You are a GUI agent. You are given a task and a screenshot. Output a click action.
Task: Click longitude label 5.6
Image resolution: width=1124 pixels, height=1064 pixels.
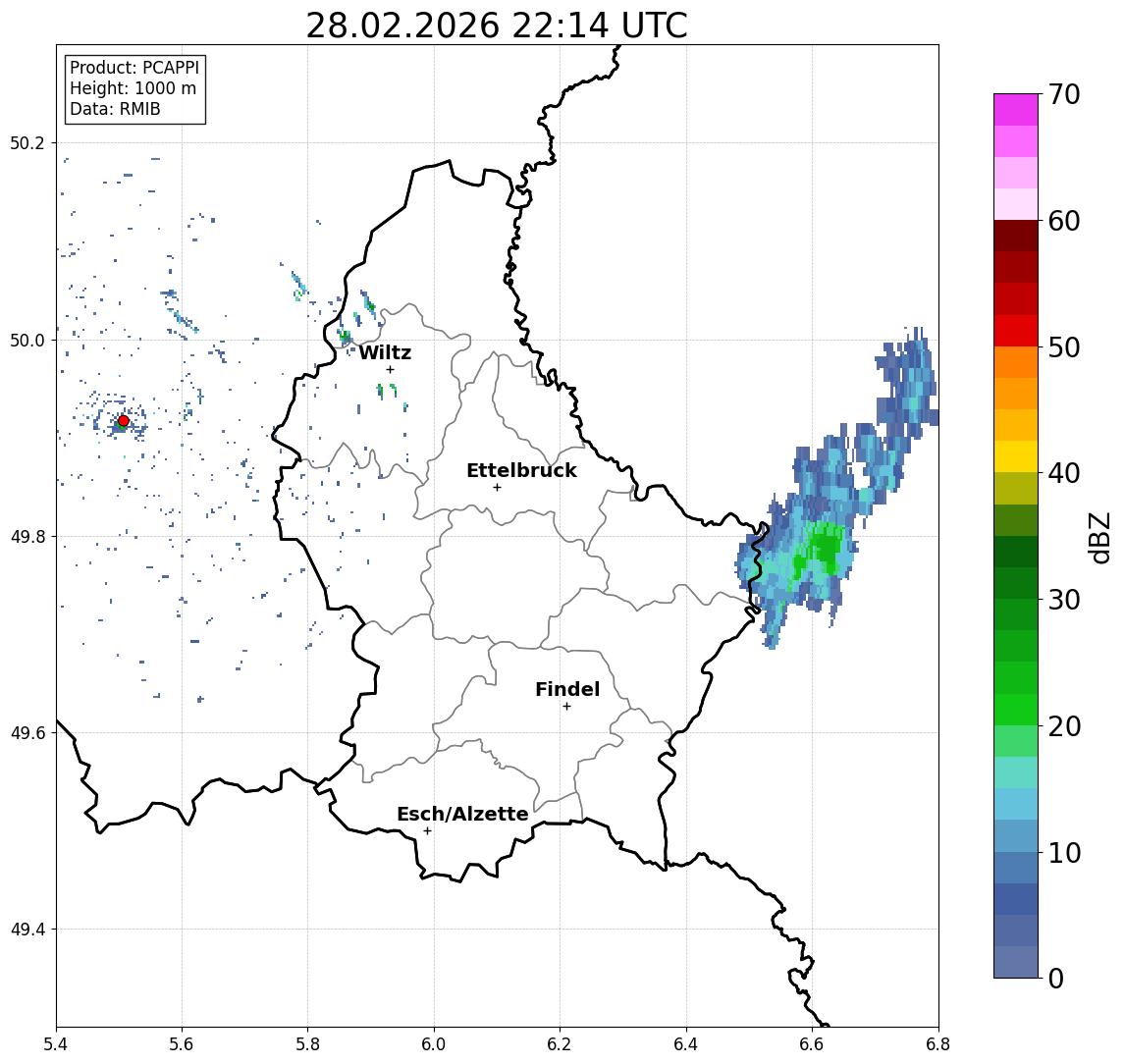point(182,1044)
